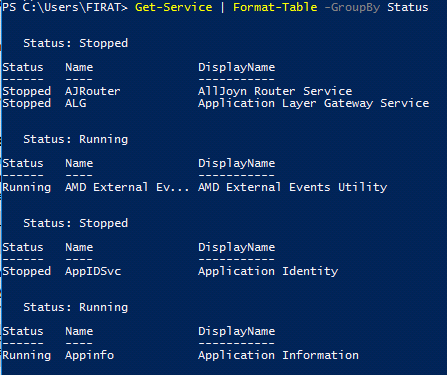447x375 pixels.
Task: Click the Get-Service command text
Action: click(x=173, y=7)
